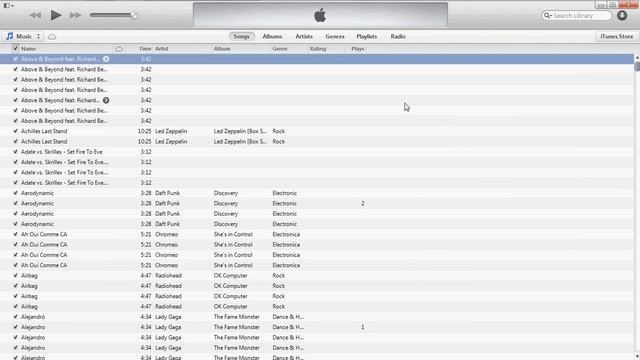Uncheck the first Ah Oui Comme CA checkbox
640x360 pixels.
[16, 234]
